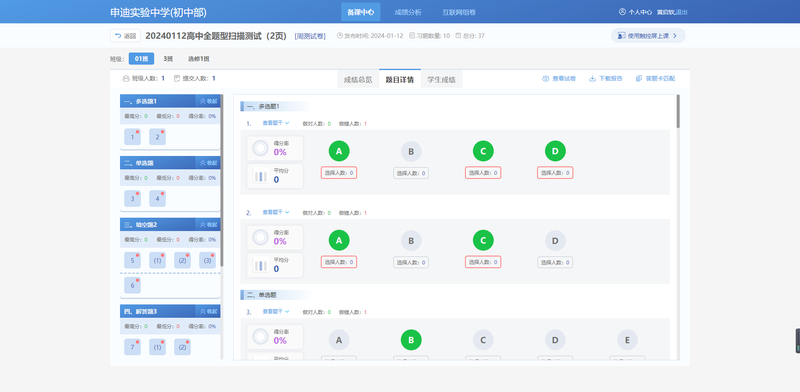Expand 查看题干 dropdown for question 1
This screenshot has height=392, width=800.
[x=276, y=123]
